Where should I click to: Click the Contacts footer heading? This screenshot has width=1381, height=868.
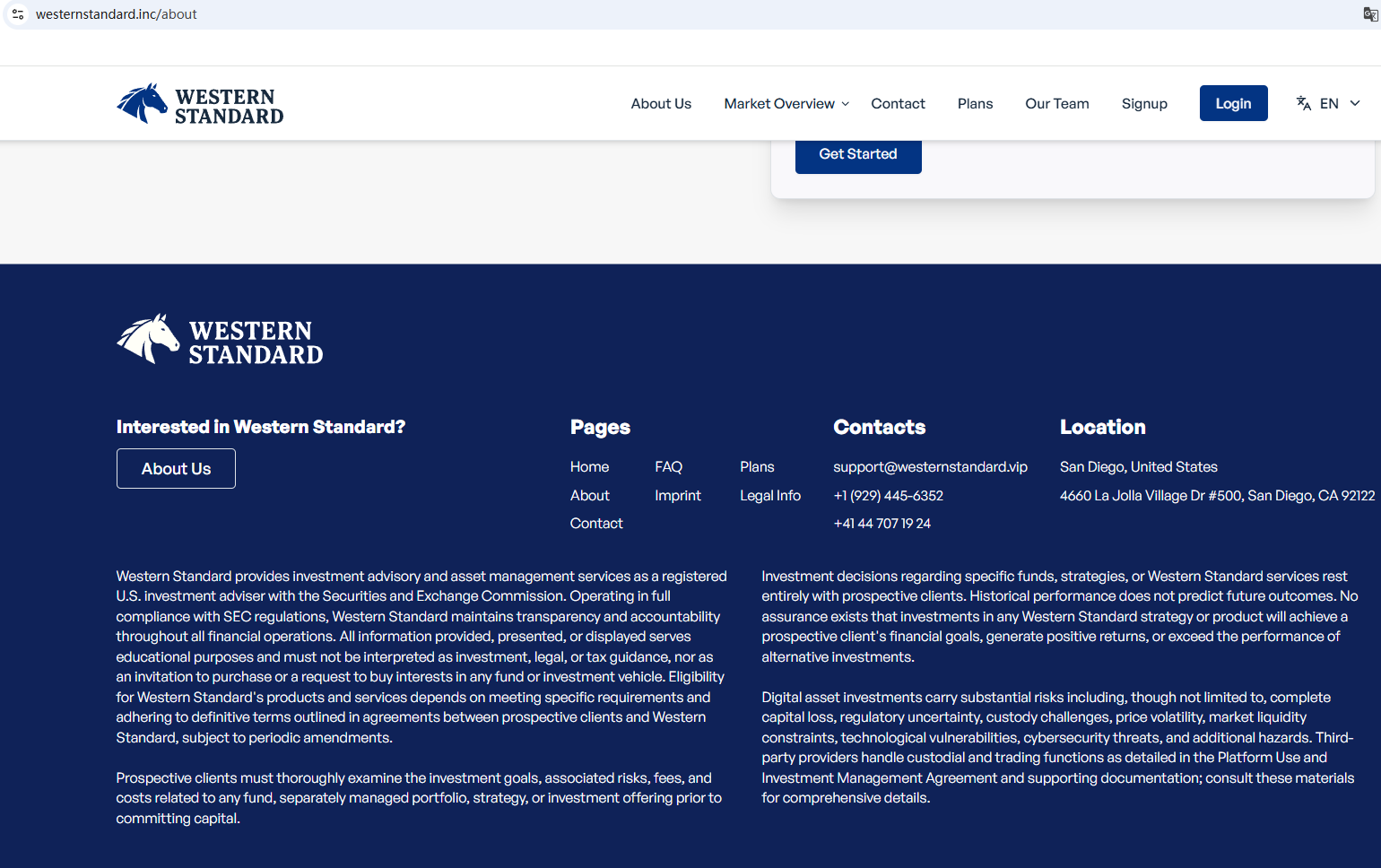tap(879, 427)
